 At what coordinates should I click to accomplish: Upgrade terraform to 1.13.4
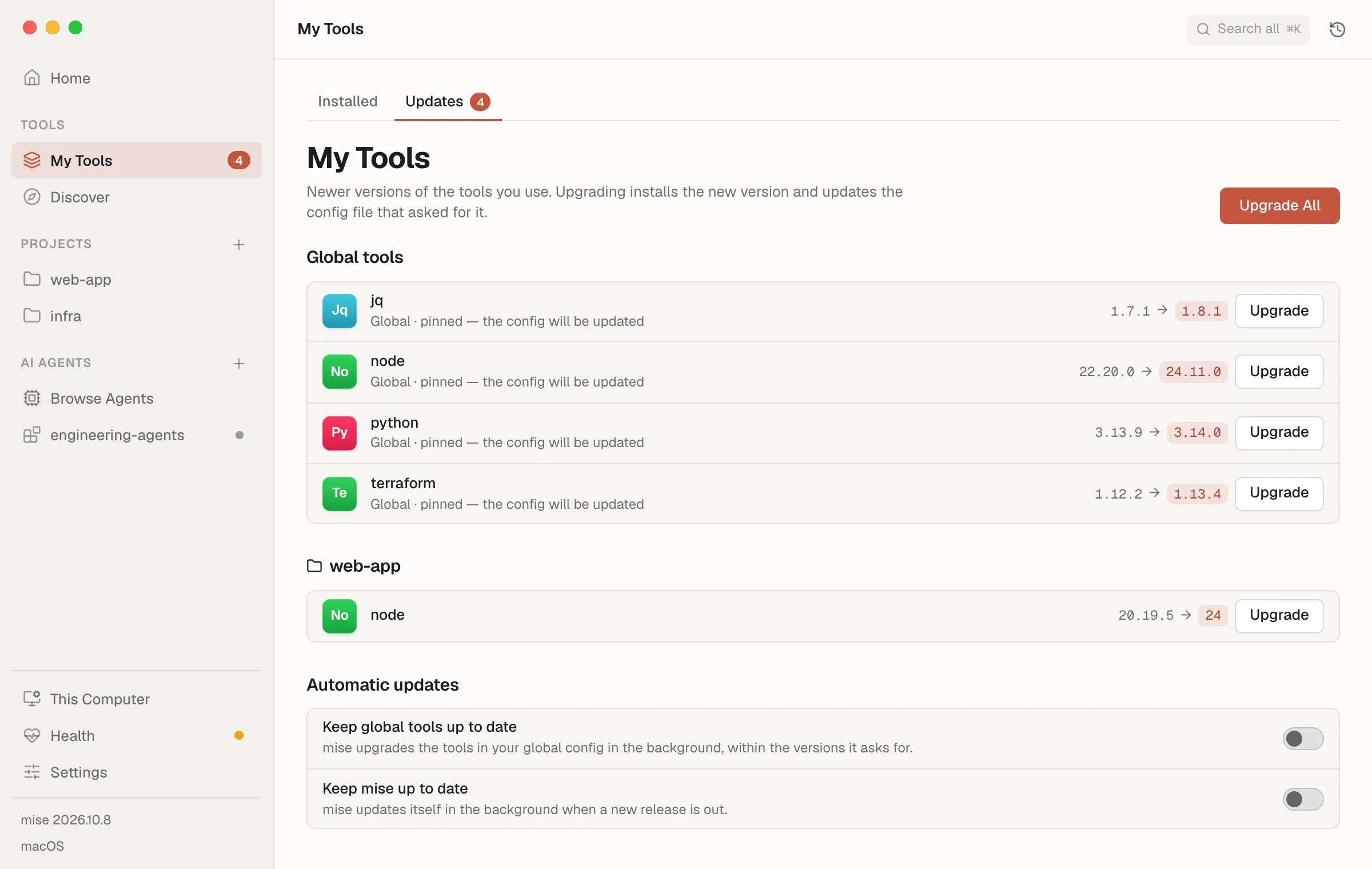coord(1279,493)
